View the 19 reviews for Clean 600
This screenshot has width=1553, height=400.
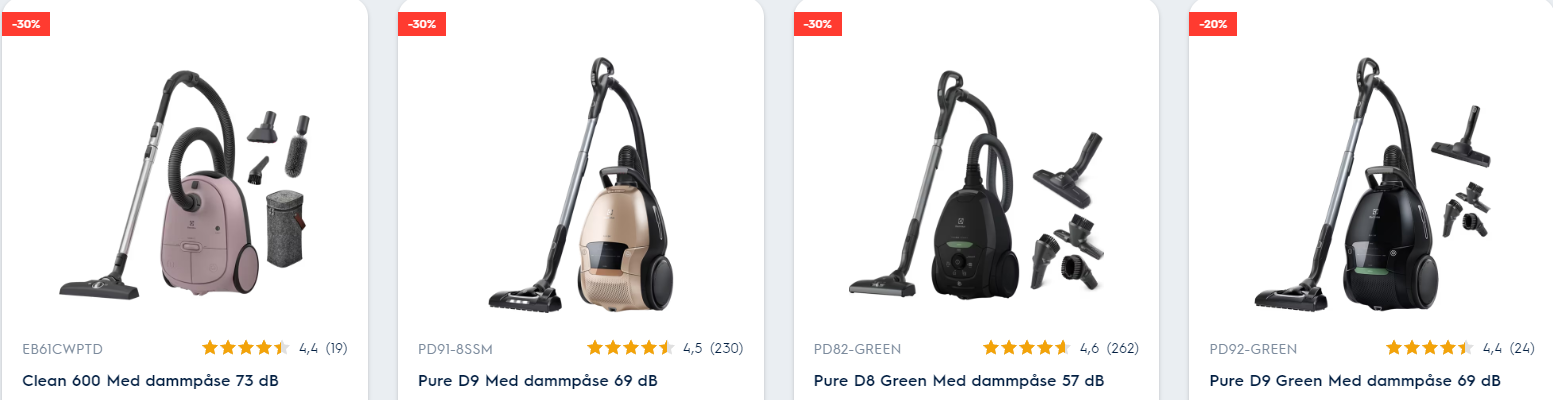coord(336,348)
